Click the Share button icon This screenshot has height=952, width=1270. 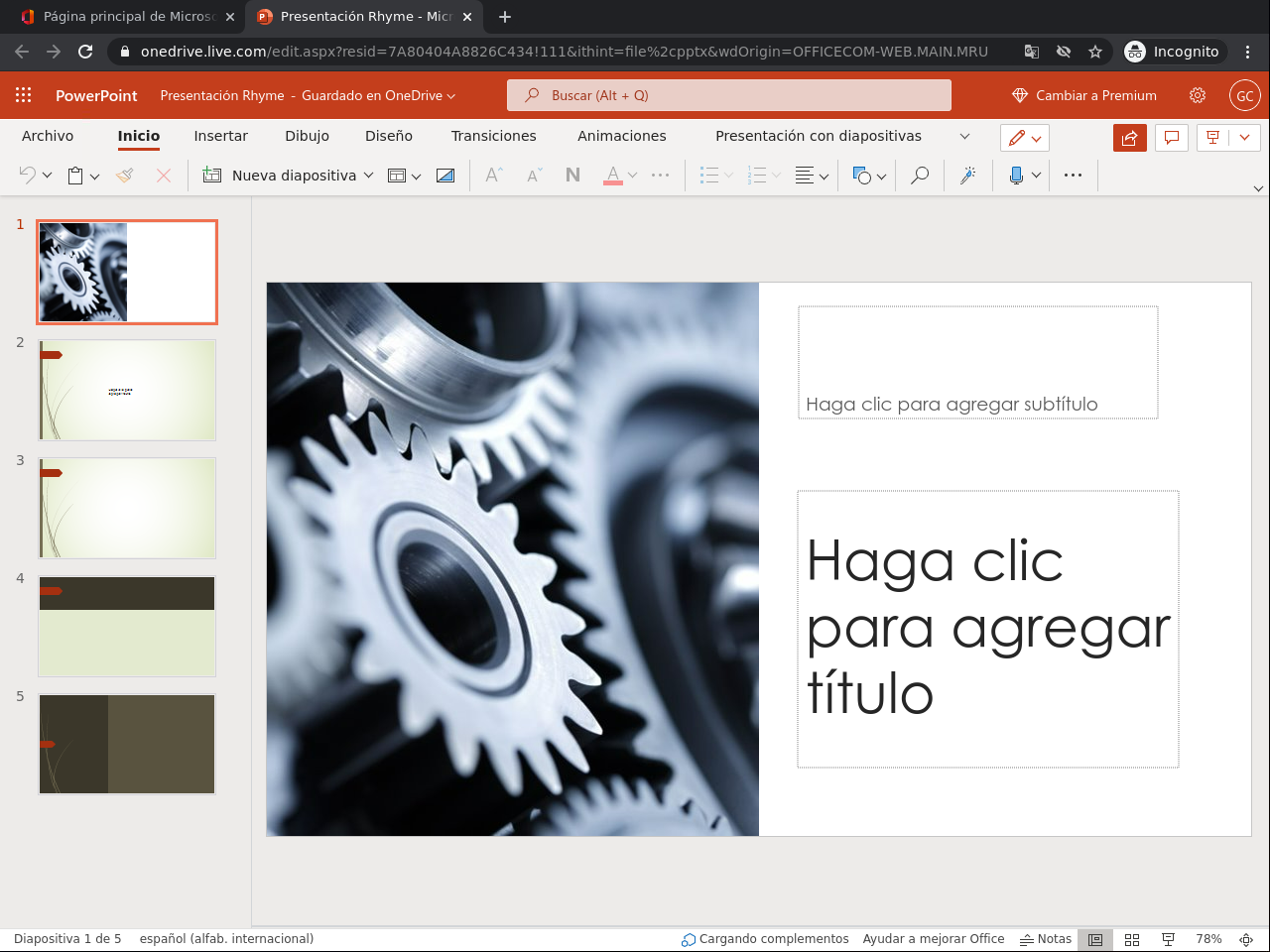pos(1130,138)
